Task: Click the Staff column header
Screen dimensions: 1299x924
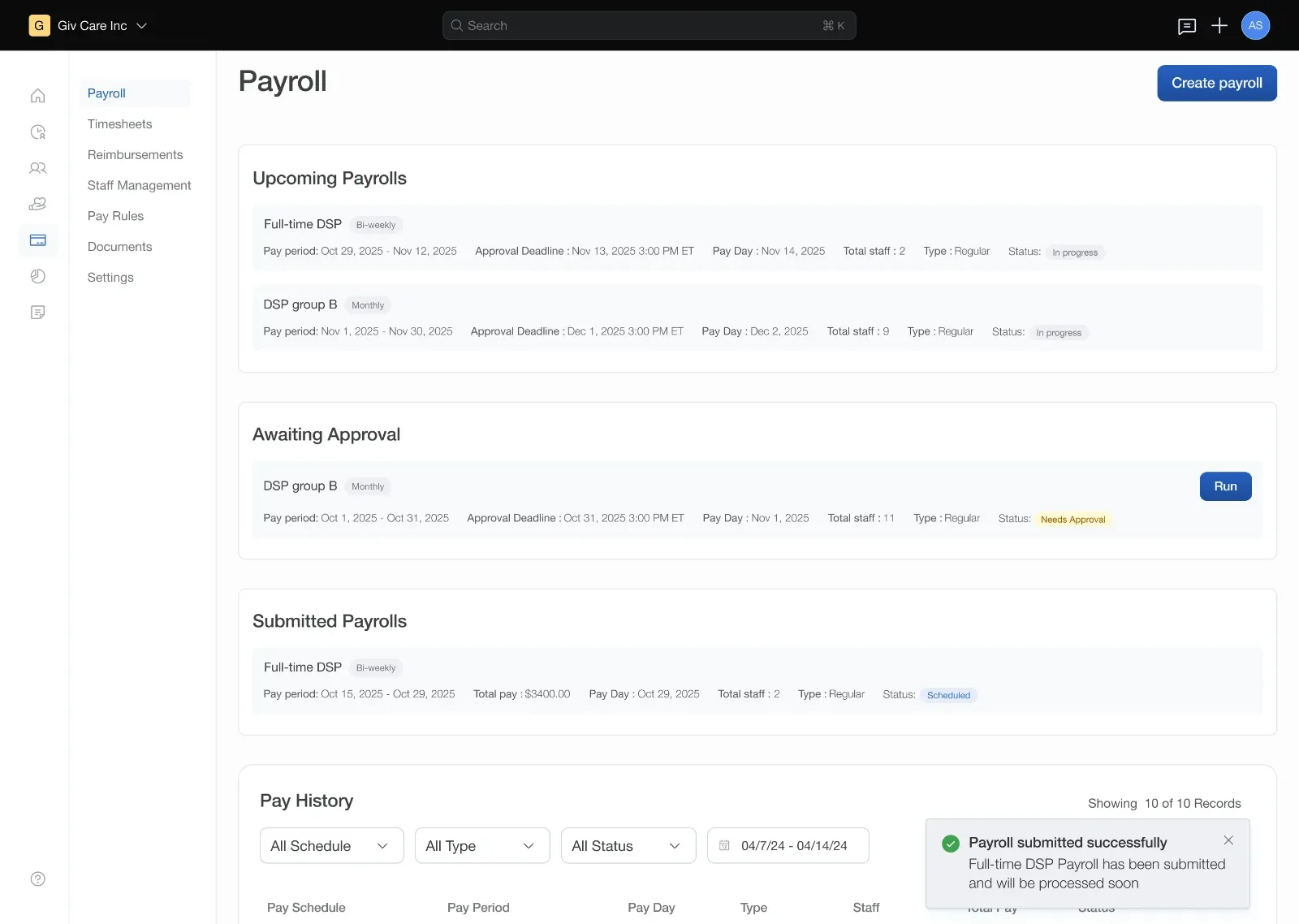Action: (865, 908)
